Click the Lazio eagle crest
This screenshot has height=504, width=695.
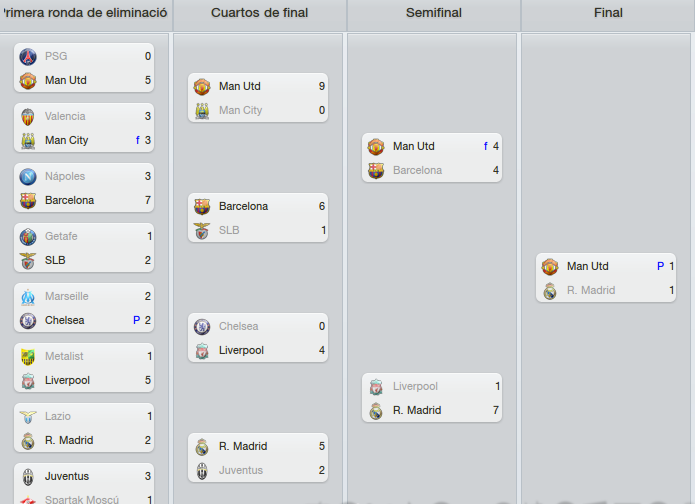[28, 417]
